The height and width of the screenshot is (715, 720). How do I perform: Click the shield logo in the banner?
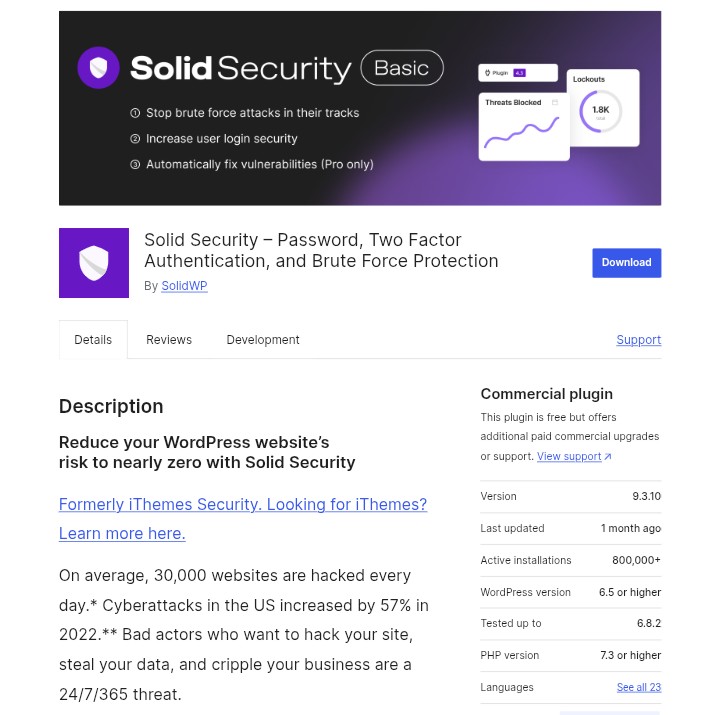click(98, 68)
